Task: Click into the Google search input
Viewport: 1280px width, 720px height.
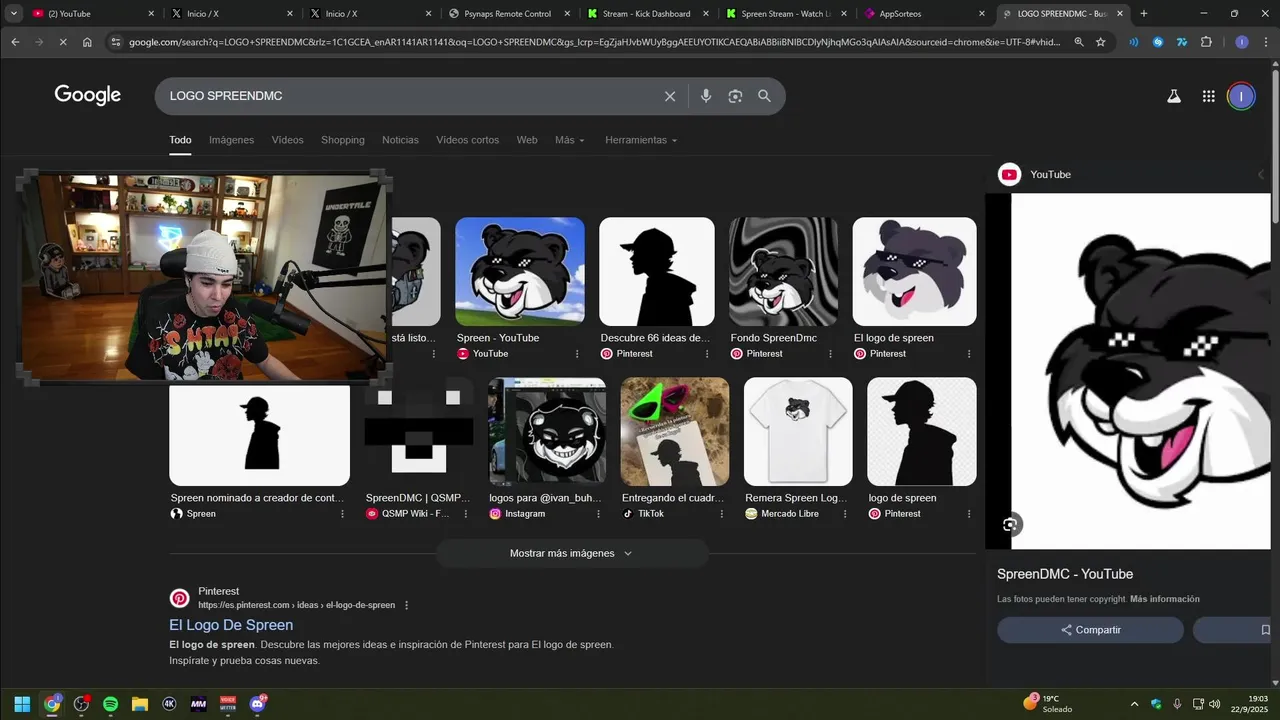Action: [x=410, y=96]
